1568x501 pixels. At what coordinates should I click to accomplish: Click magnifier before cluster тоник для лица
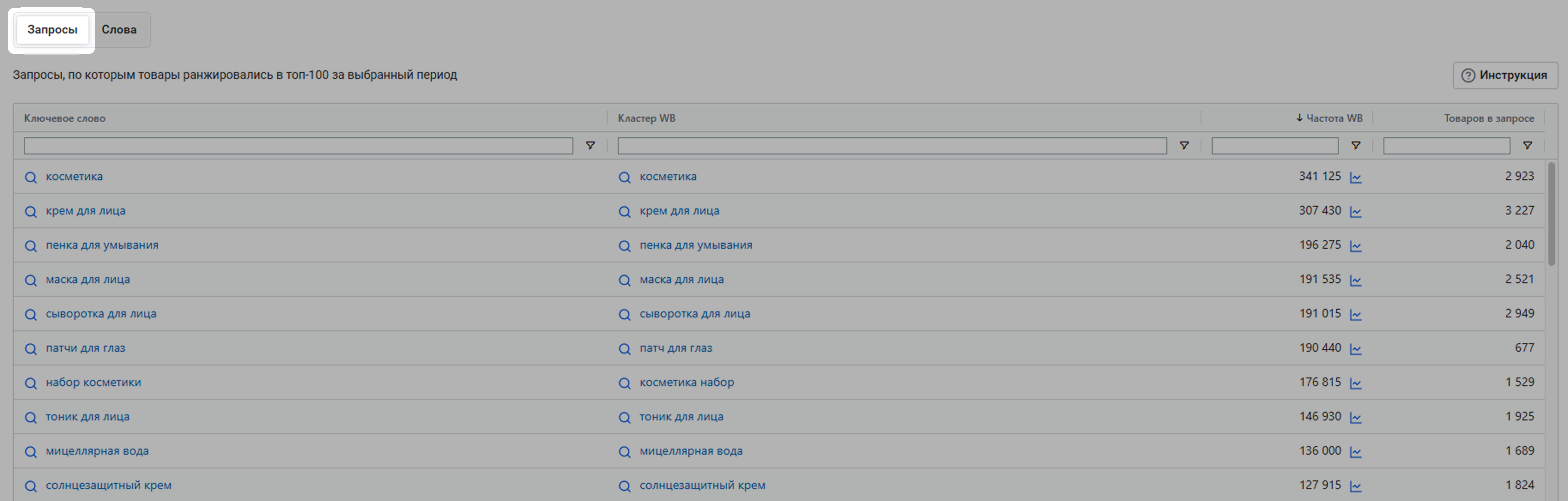click(x=624, y=418)
